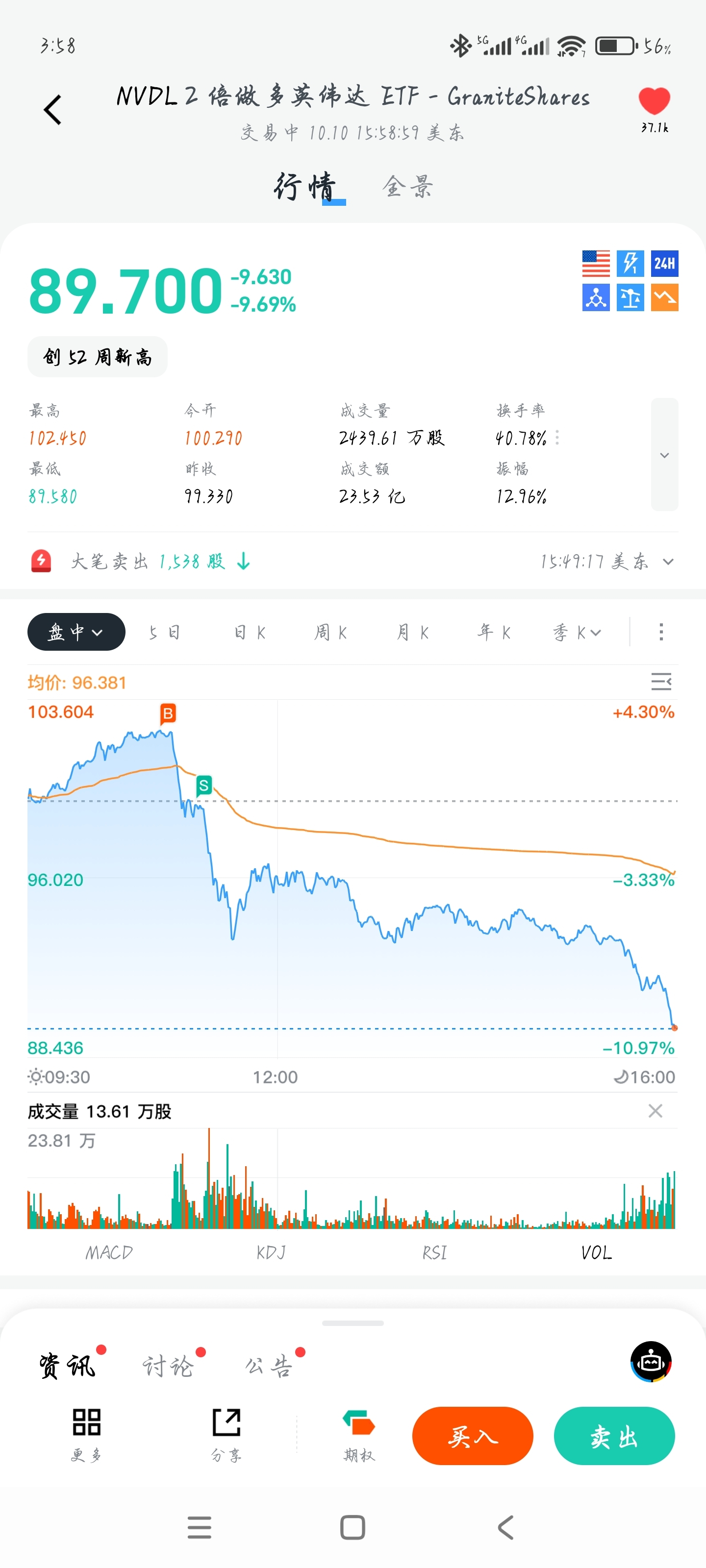
Task: Select the KDJ indicator
Action: point(271,1252)
